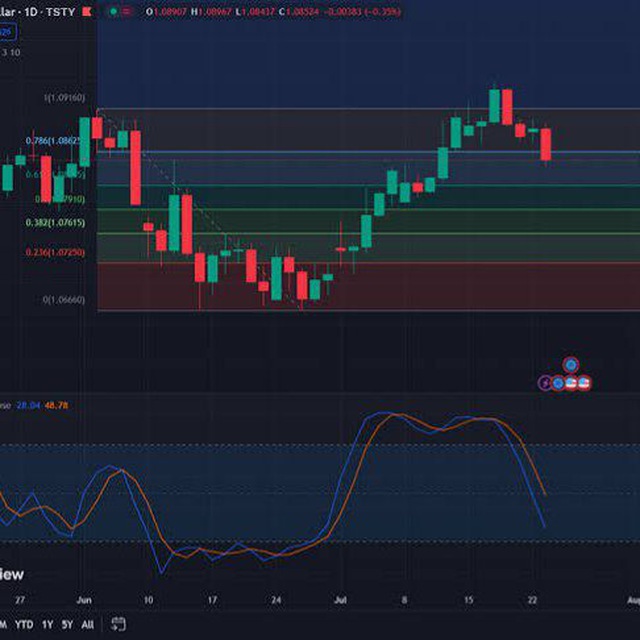Click the blue boxed price tag top-left
The height and width of the screenshot is (640, 640).
(x=8, y=32)
